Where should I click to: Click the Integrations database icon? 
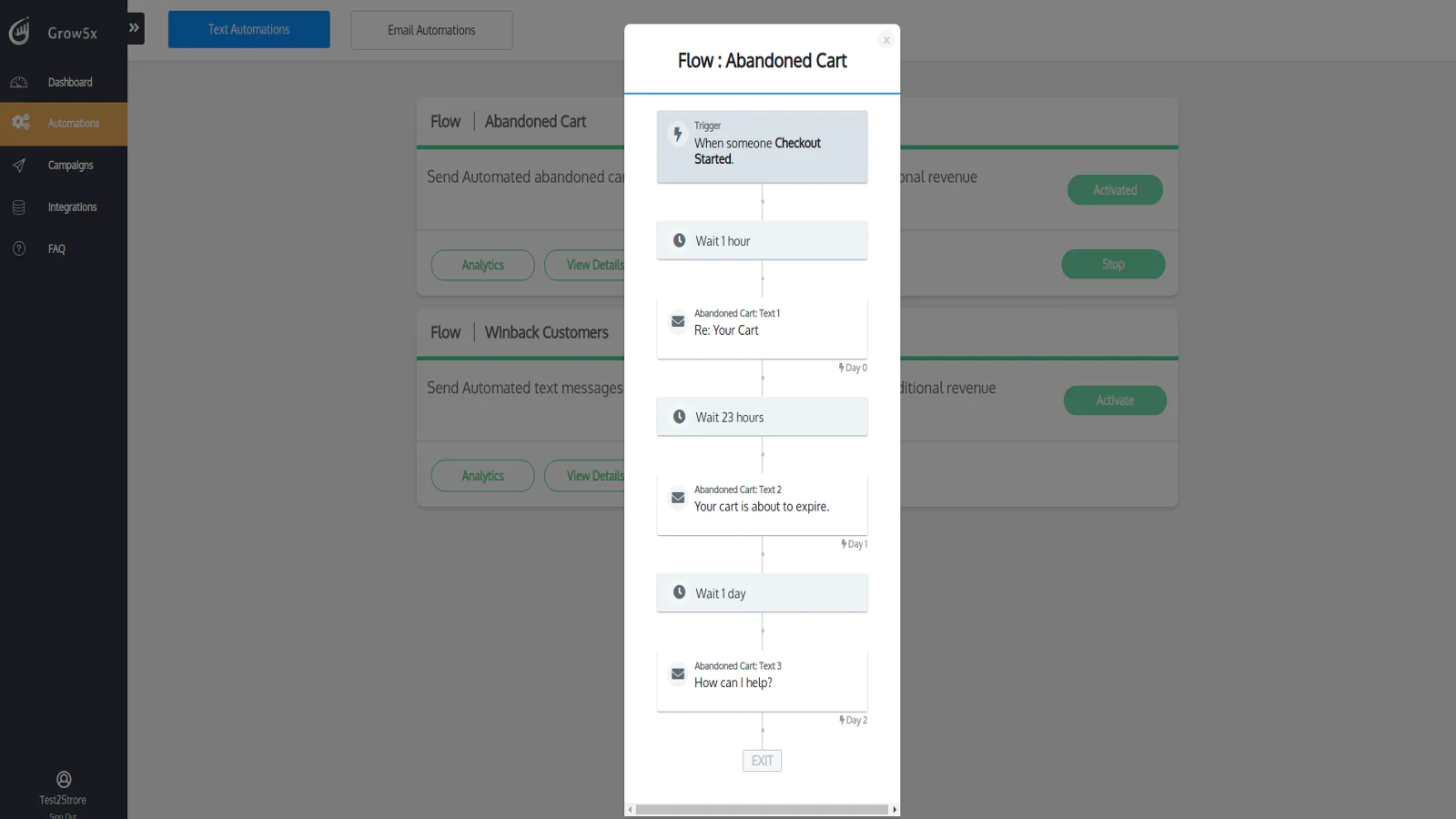[x=19, y=207]
